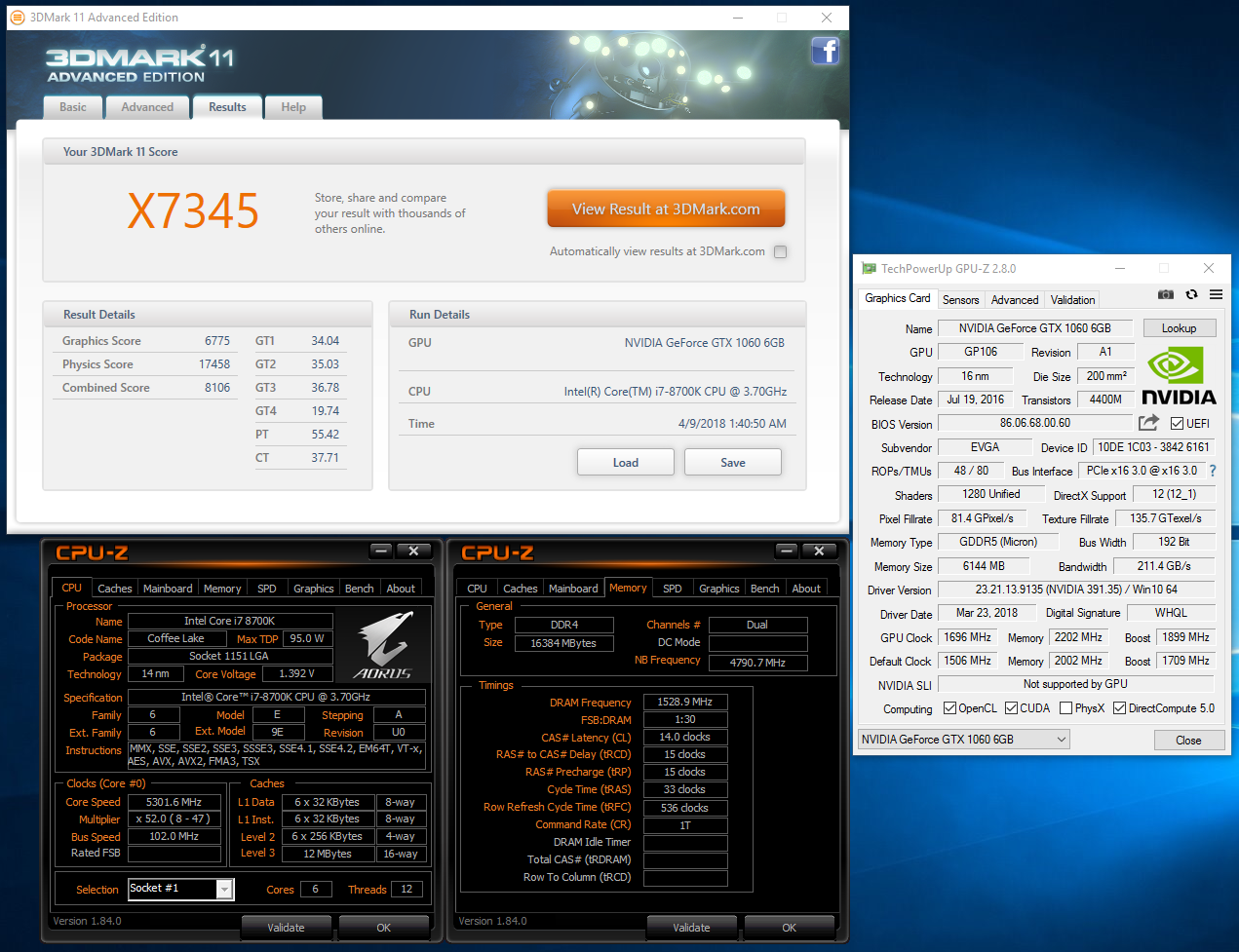Click View Result at 3DMark.com button
The height and width of the screenshot is (952, 1239).
[666, 209]
